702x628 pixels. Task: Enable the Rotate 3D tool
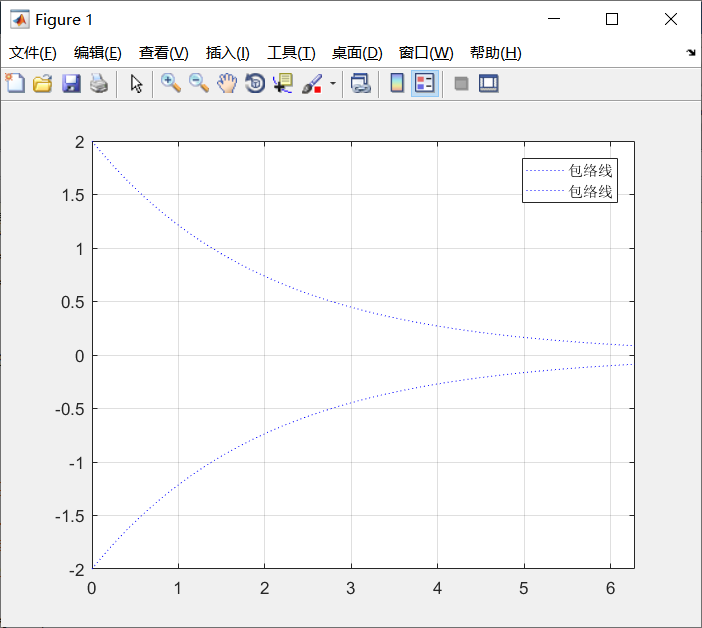tap(255, 84)
